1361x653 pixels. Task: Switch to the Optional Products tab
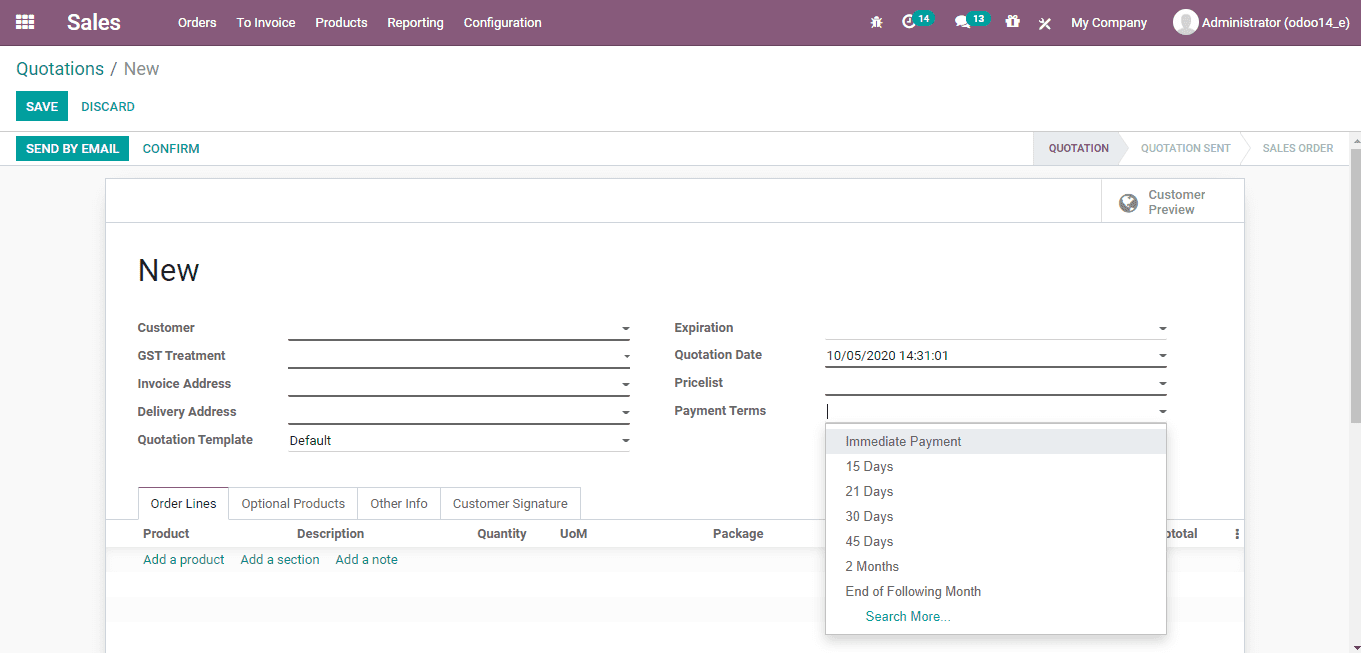click(x=292, y=503)
